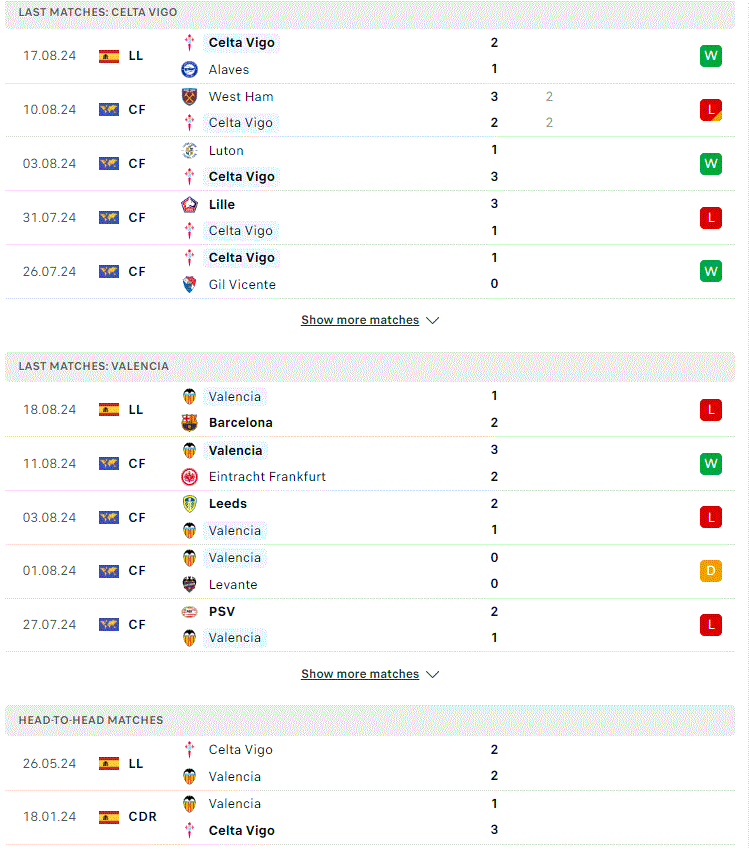The image size is (749, 849).
Task: Select the Eintracht Frankfurt logo
Action: click(x=189, y=476)
